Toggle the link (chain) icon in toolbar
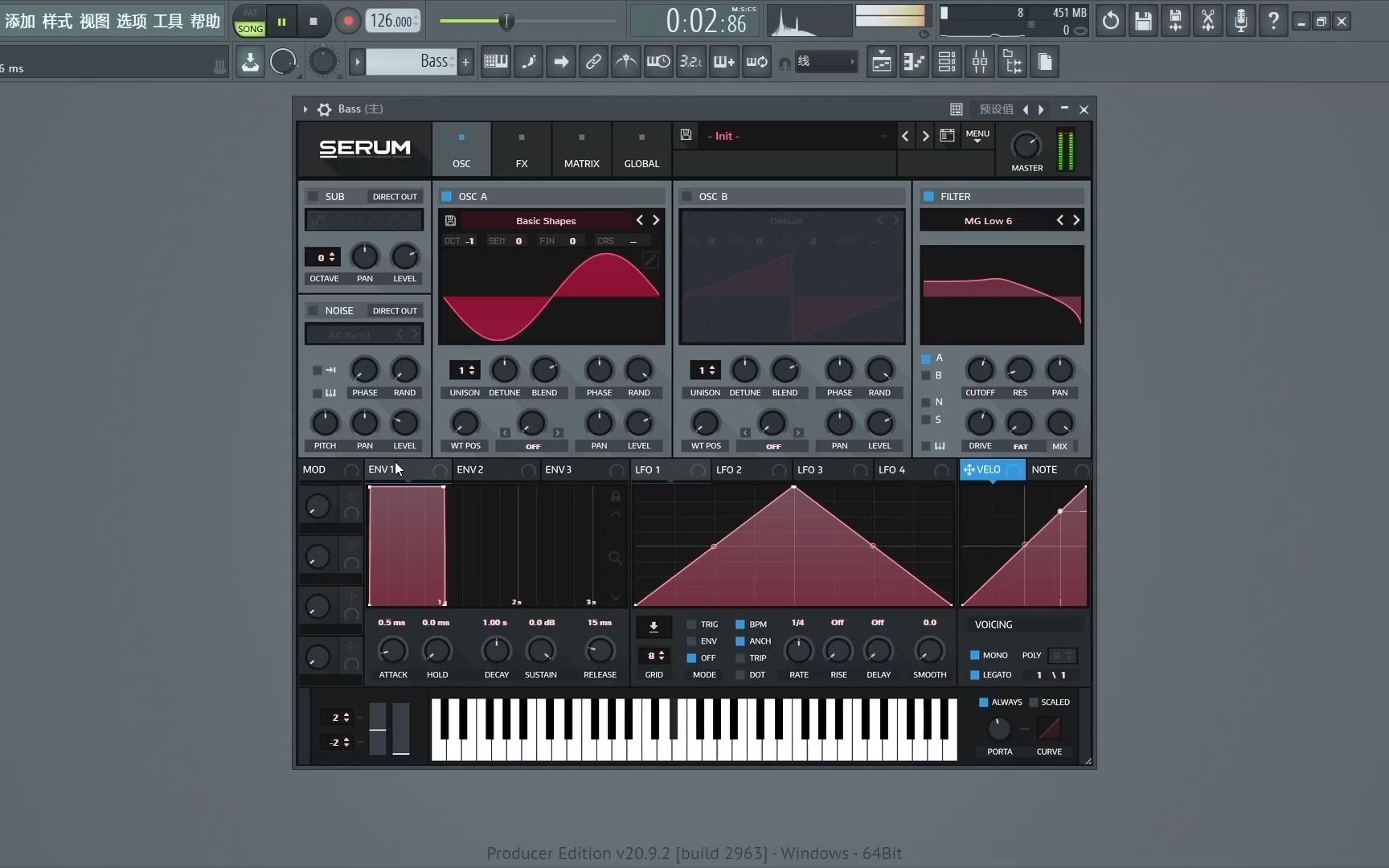The height and width of the screenshot is (868, 1389). [593, 62]
